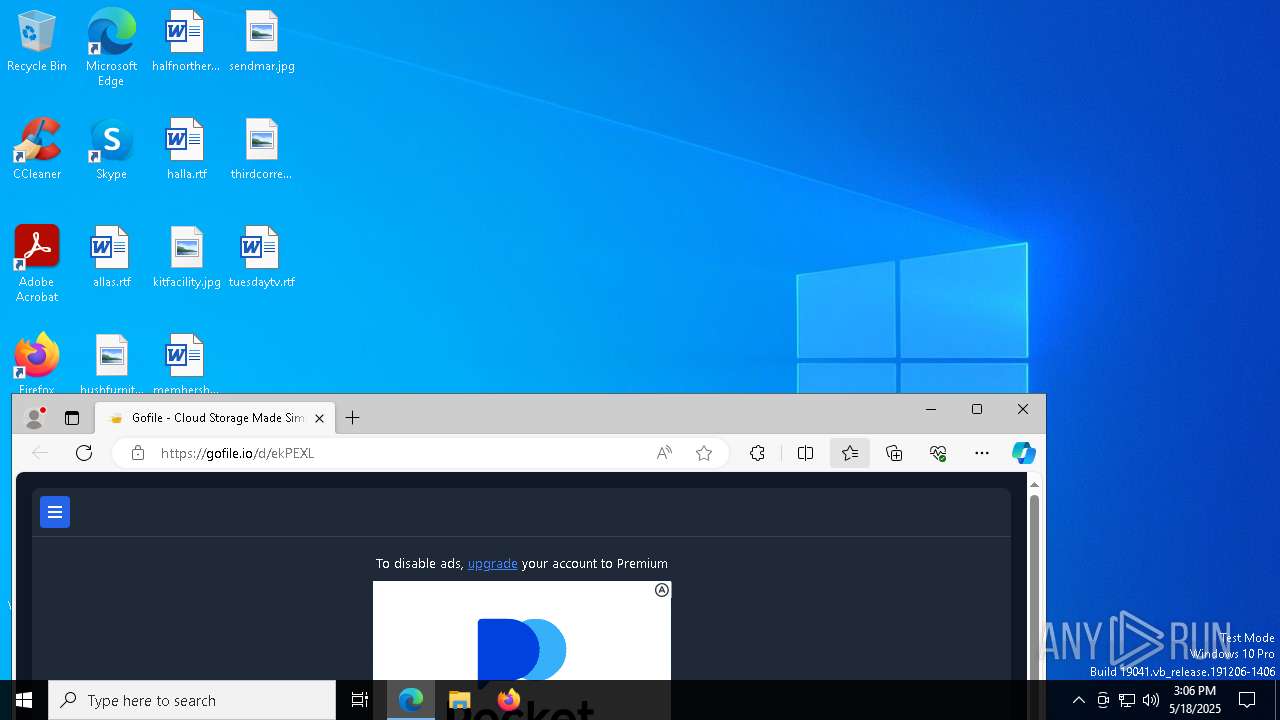Viewport: 1280px width, 720px height.
Task: Open a new Edge tab
Action: [x=352, y=418]
